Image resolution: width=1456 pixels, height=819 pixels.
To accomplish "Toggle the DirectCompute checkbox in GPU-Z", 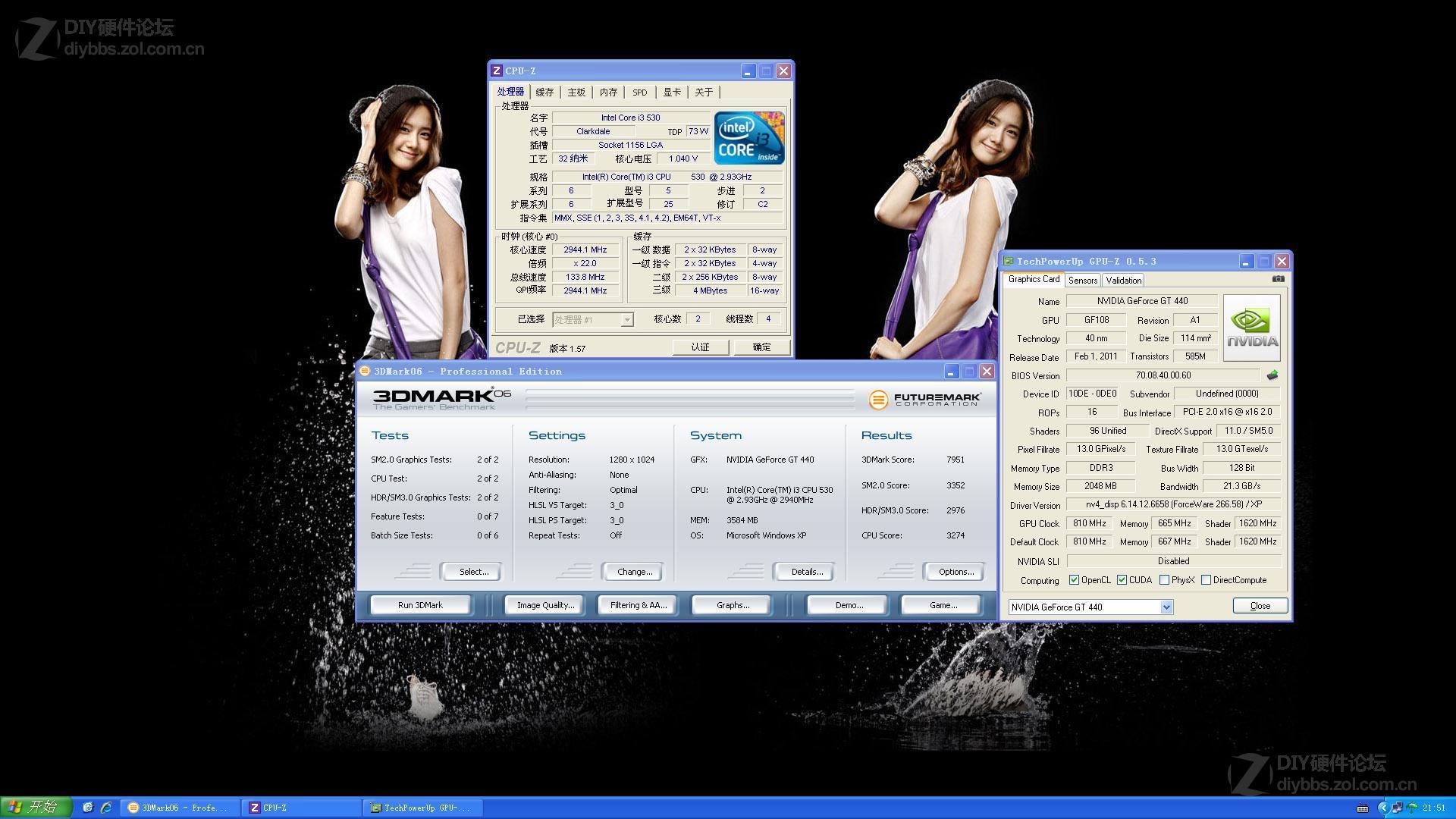I will [1206, 580].
